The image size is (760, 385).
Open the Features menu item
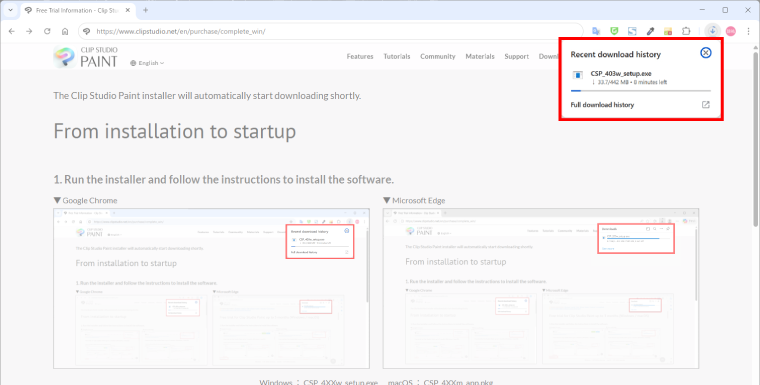click(x=360, y=56)
